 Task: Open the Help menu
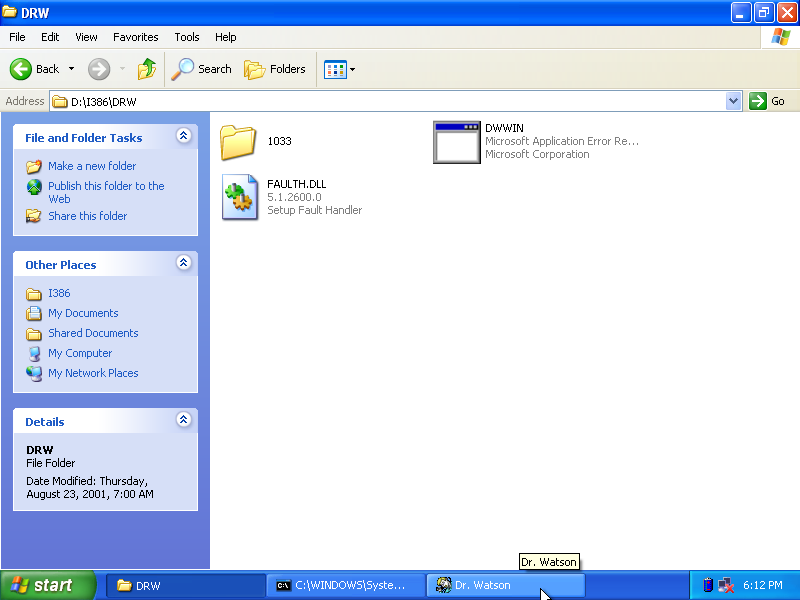pos(226,37)
